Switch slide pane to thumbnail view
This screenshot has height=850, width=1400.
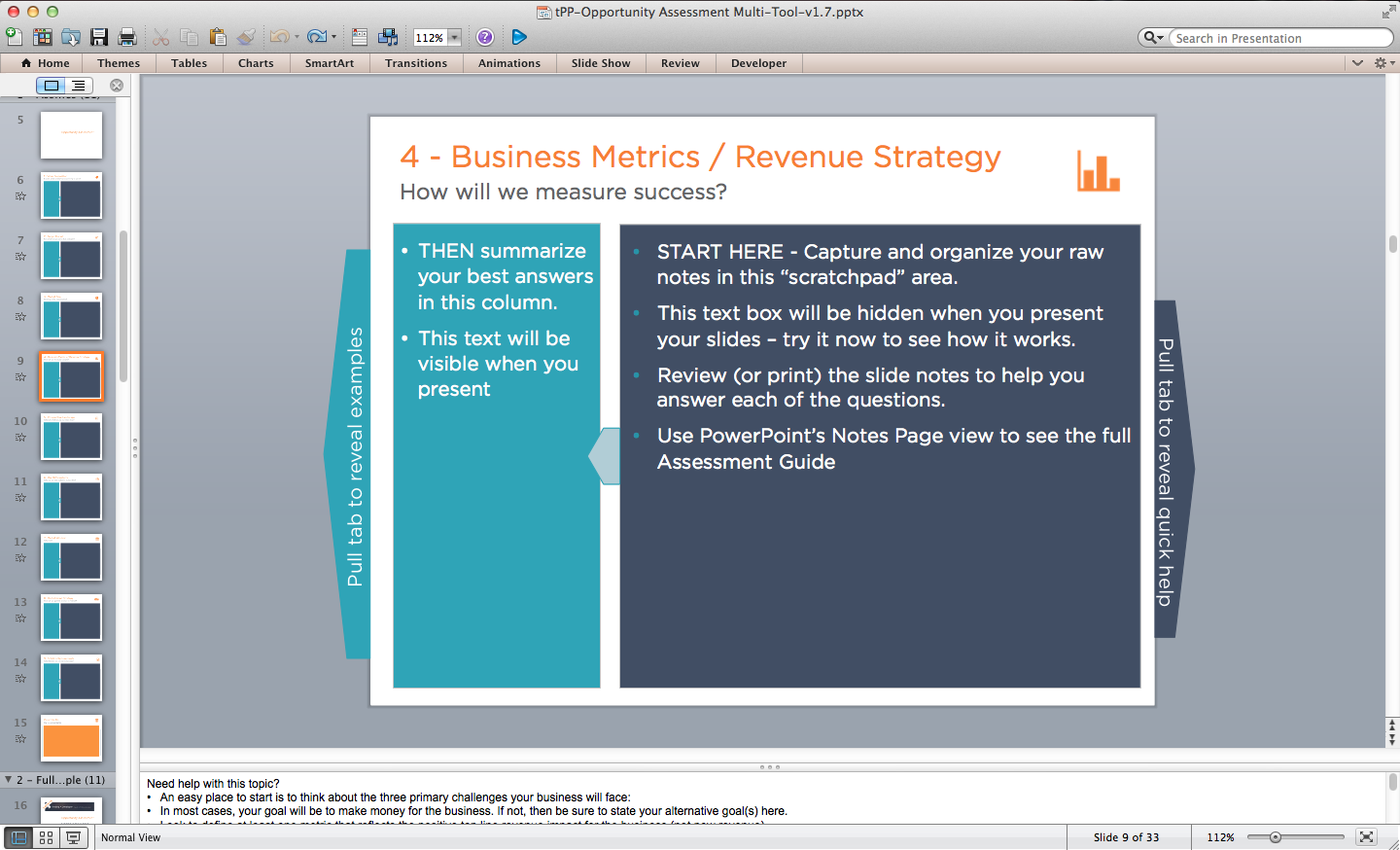(52, 86)
